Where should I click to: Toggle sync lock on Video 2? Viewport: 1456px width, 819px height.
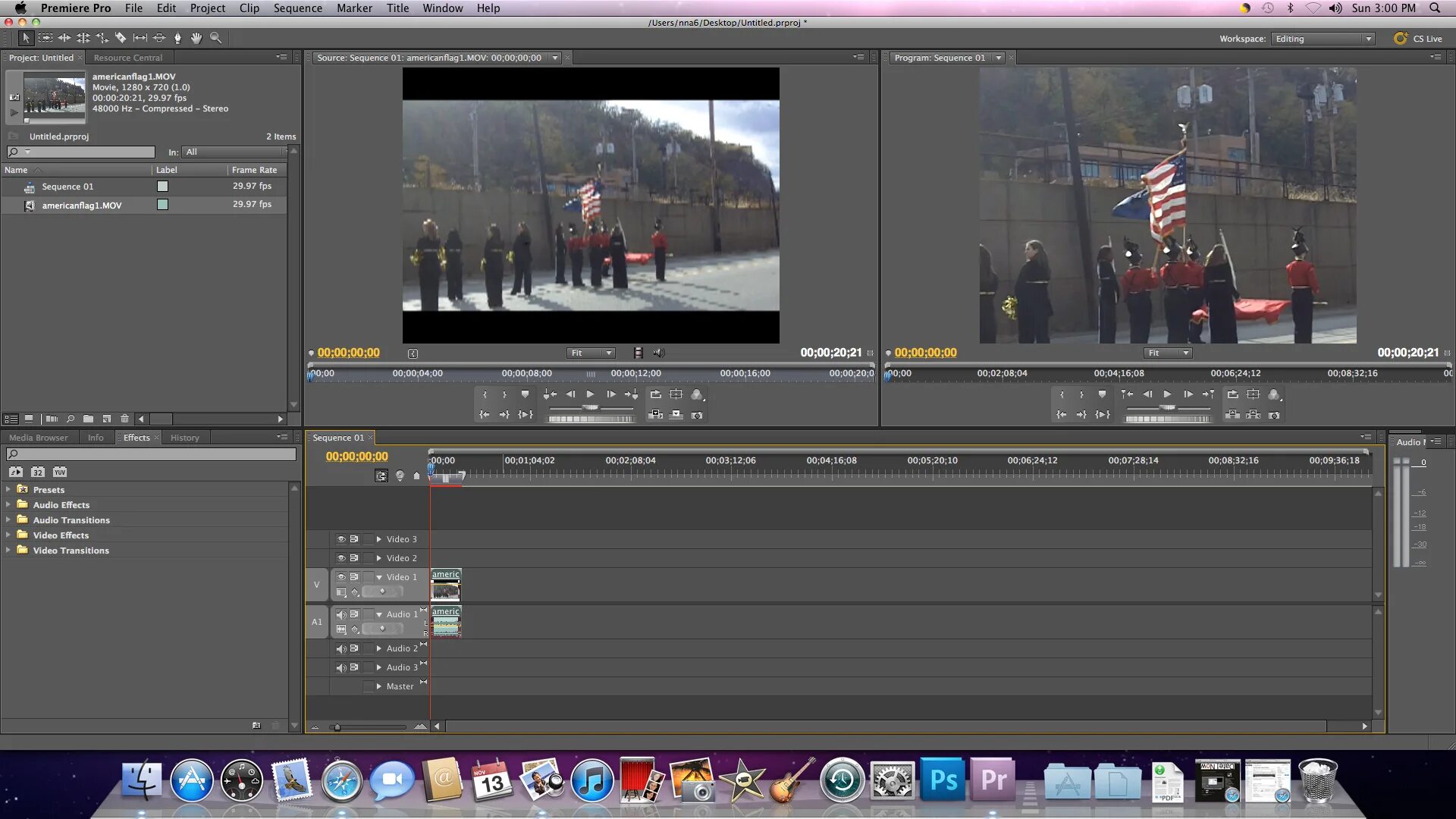point(354,558)
